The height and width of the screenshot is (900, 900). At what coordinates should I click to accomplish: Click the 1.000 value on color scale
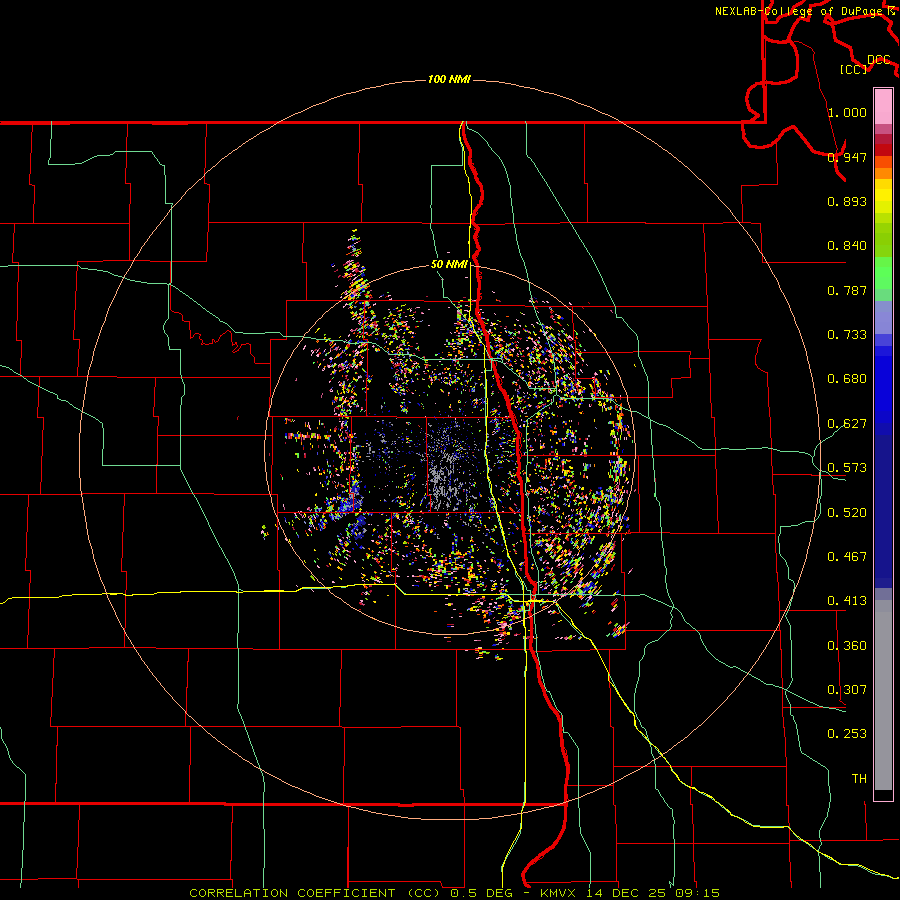(847, 112)
